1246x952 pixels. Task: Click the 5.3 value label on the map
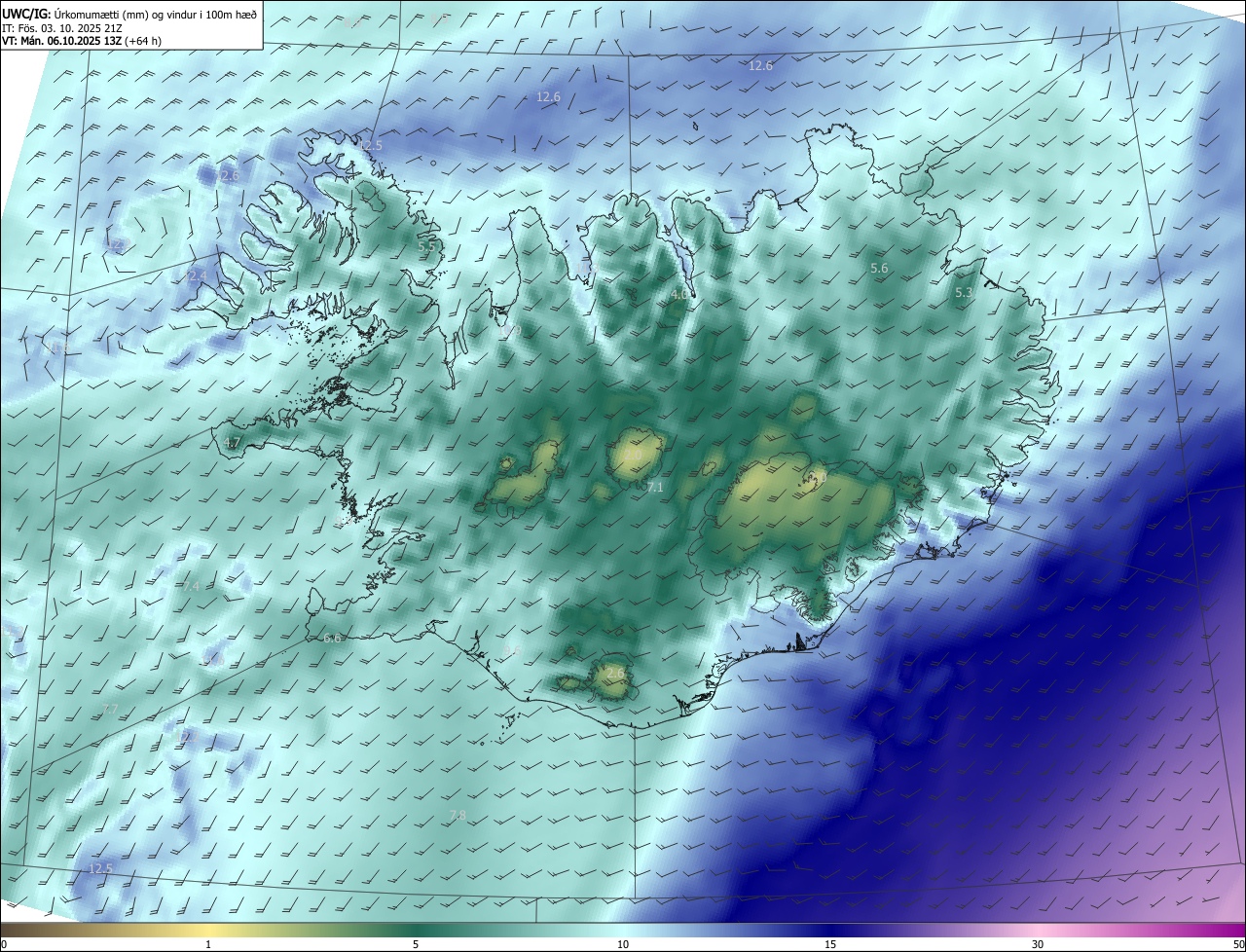click(964, 292)
